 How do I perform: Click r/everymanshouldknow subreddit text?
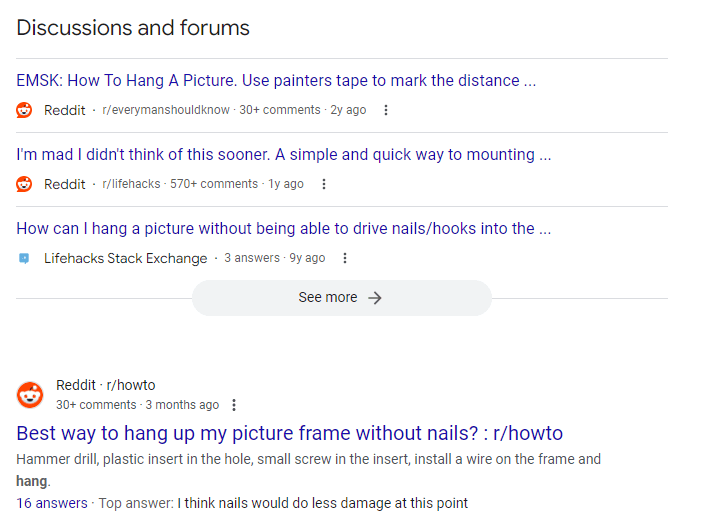pos(166,110)
